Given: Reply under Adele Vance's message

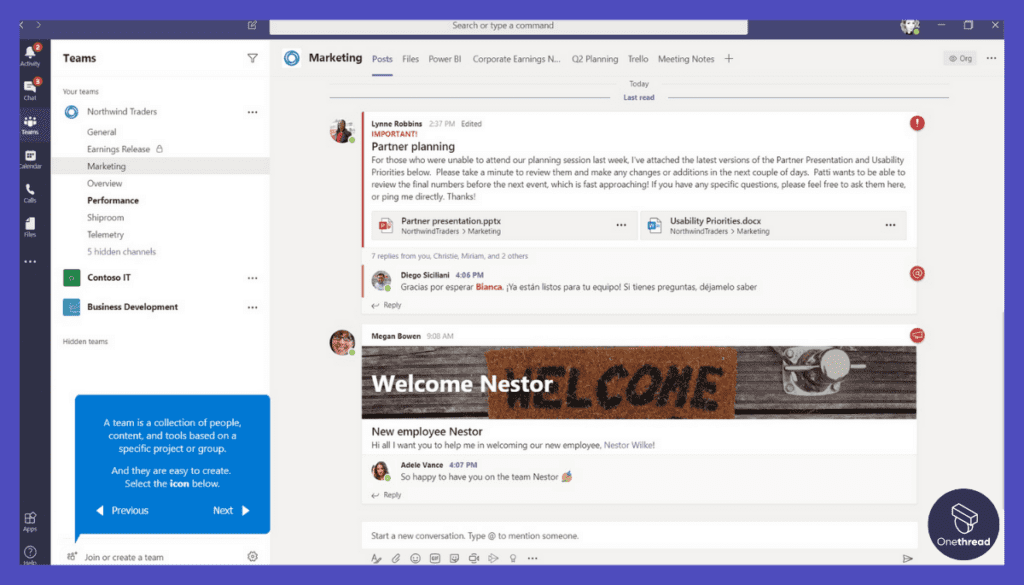Looking at the screenshot, I should click(387, 495).
